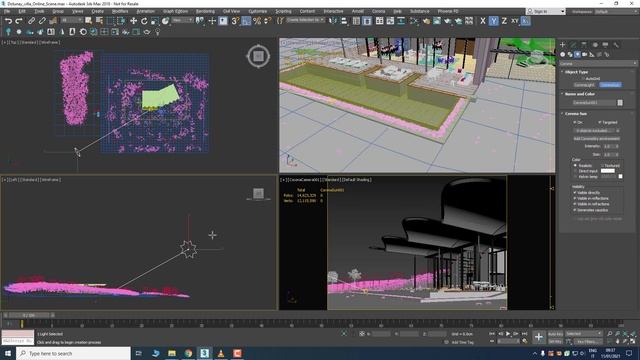The width and height of the screenshot is (640, 360).
Task: Open the Create Selection Set dropdown
Action: [305, 20]
